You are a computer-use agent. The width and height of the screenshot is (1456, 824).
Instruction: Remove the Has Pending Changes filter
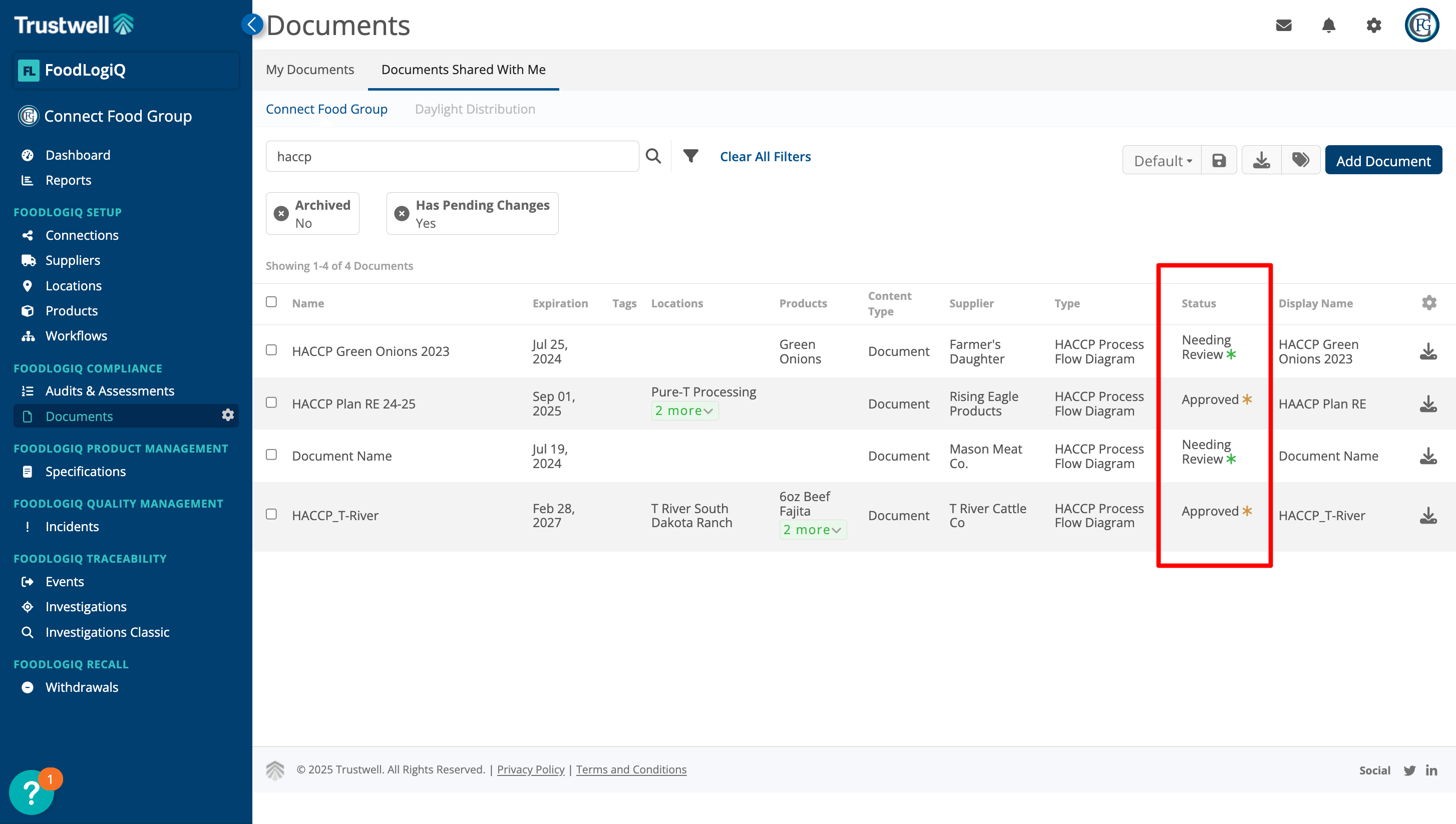tap(401, 213)
